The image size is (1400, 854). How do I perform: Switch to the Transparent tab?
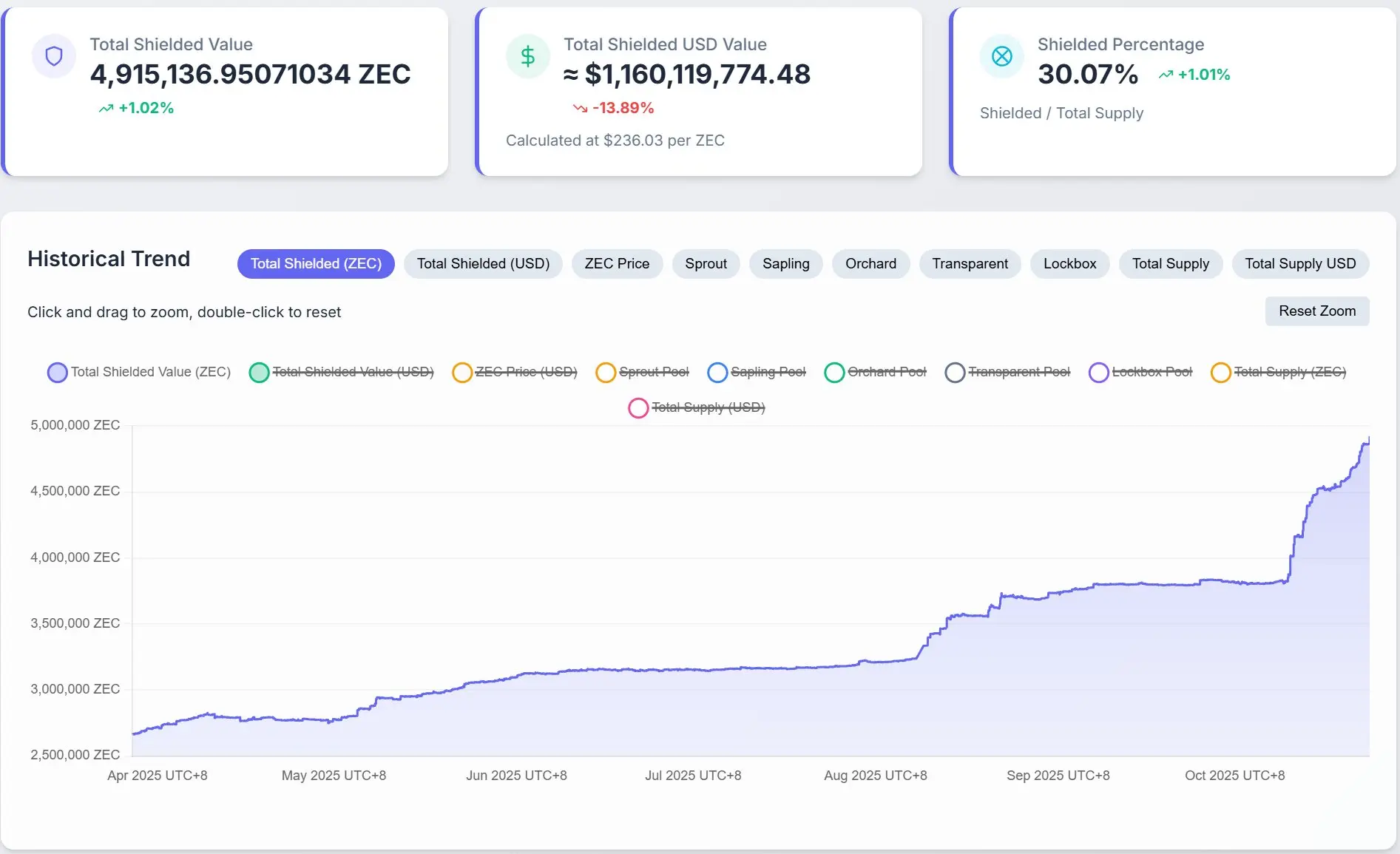tap(970, 264)
